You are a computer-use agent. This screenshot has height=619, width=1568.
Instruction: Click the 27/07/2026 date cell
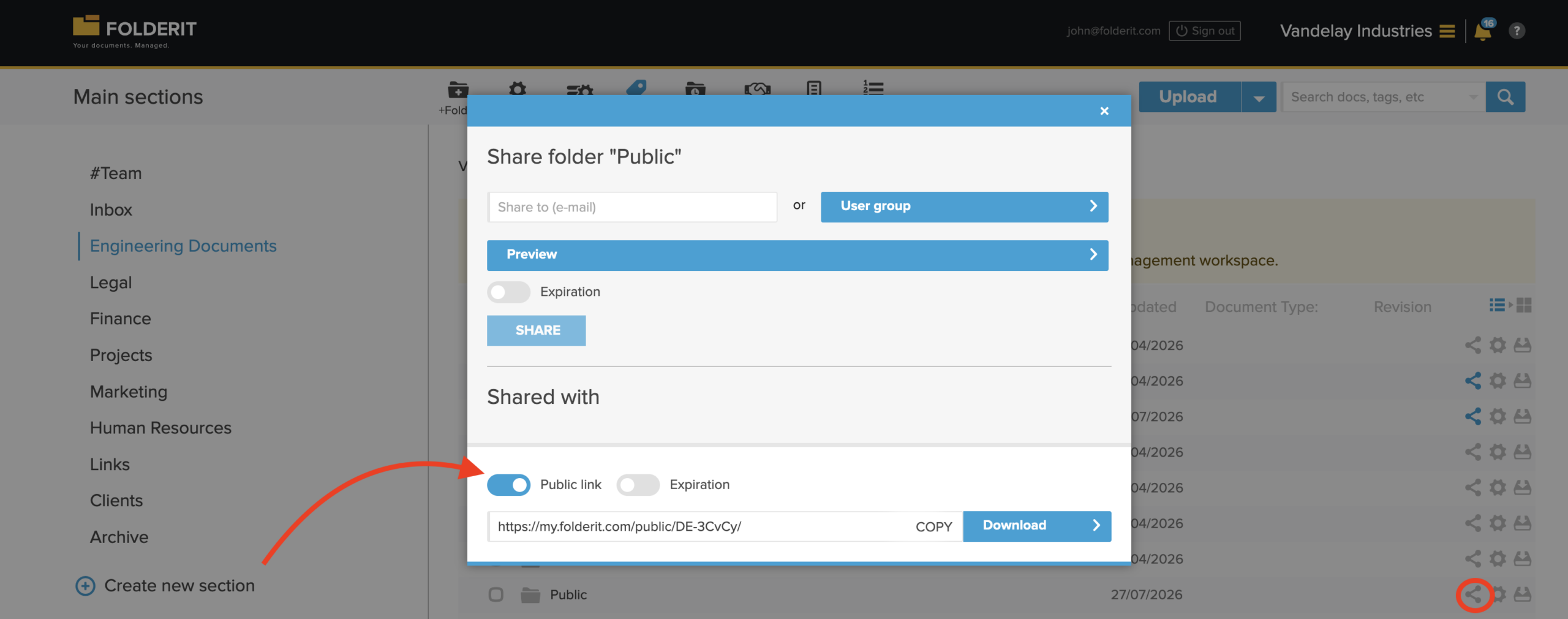coord(1146,594)
